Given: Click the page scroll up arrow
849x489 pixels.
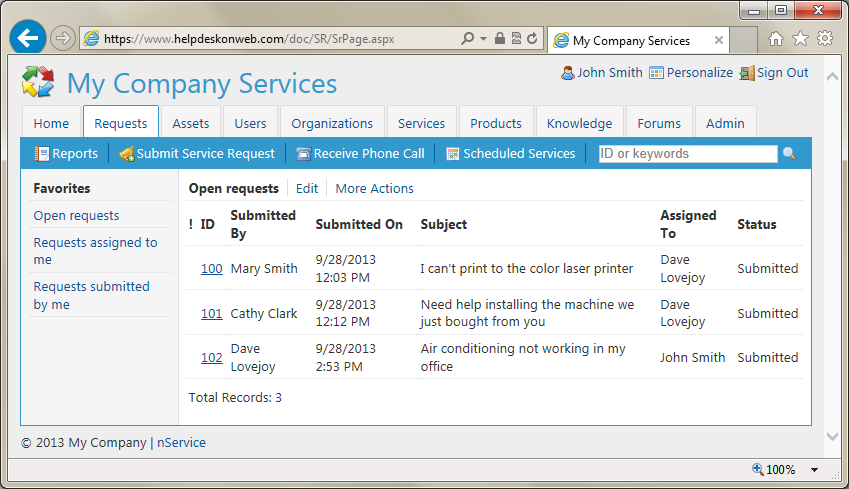Looking at the screenshot, I should (x=832, y=77).
